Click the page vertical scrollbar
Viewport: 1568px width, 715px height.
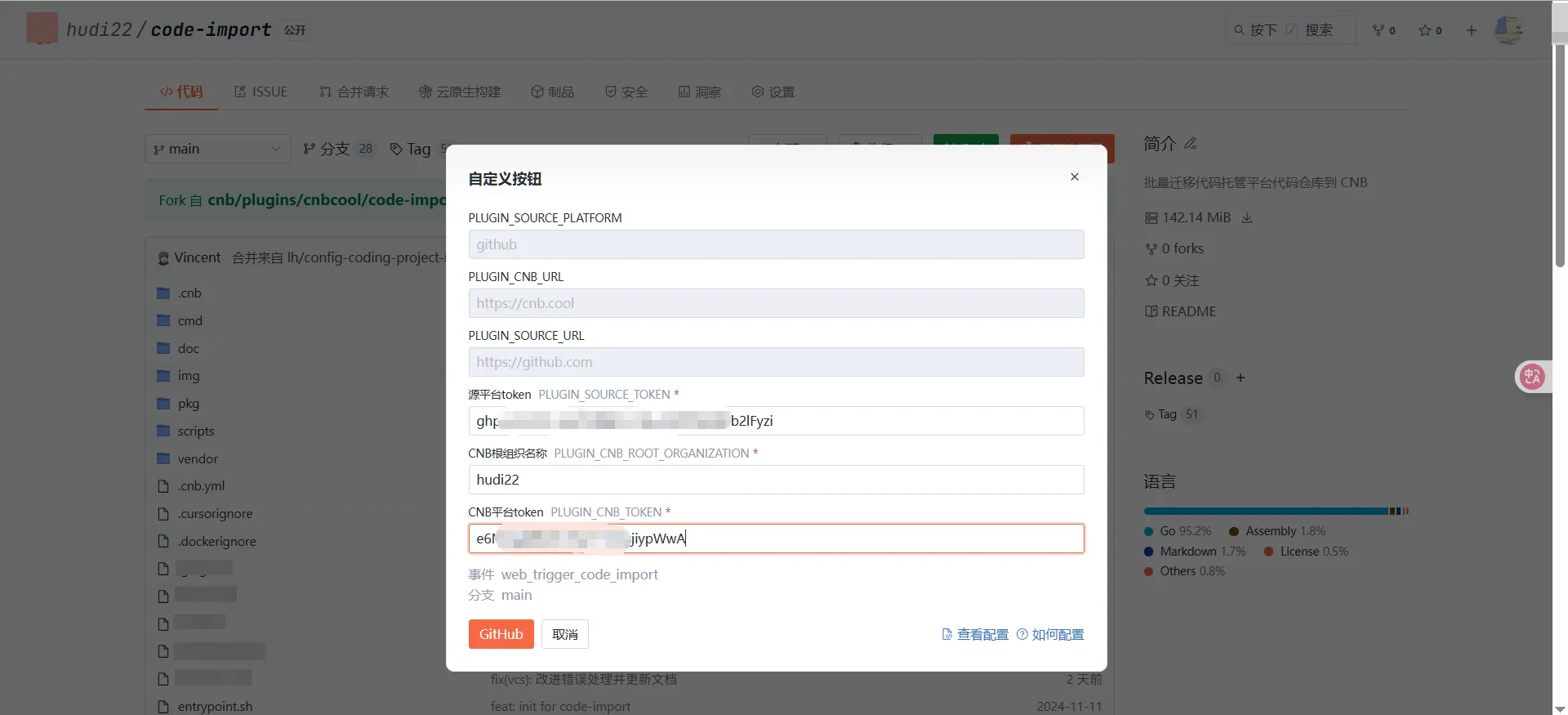[x=1560, y=155]
